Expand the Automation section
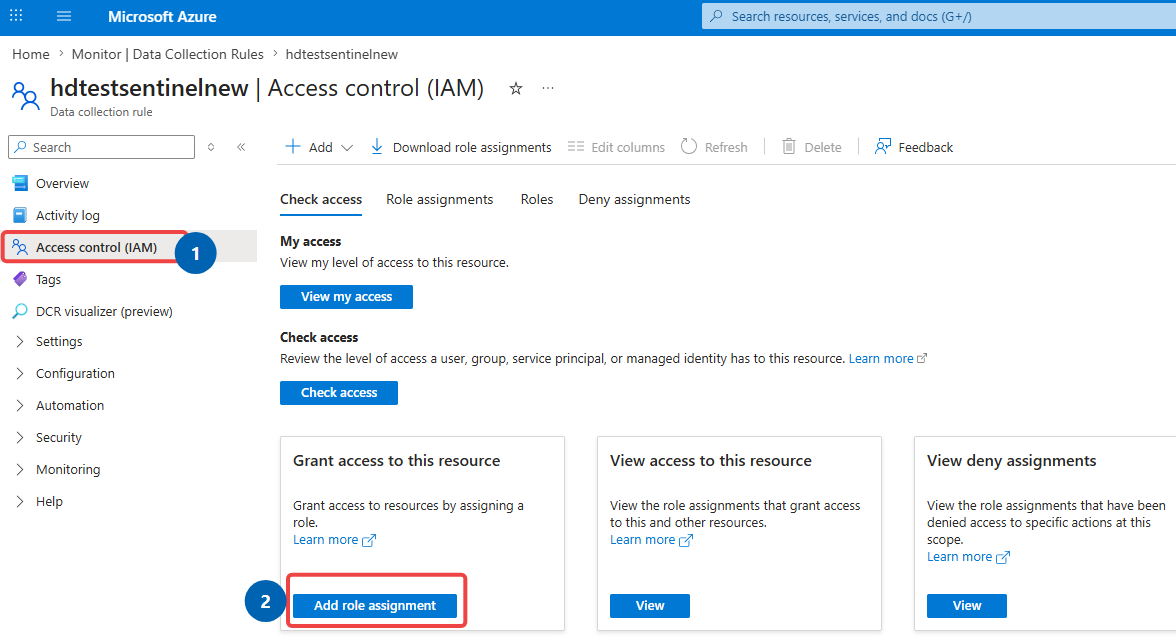The height and width of the screenshot is (642, 1176). pos(20,405)
